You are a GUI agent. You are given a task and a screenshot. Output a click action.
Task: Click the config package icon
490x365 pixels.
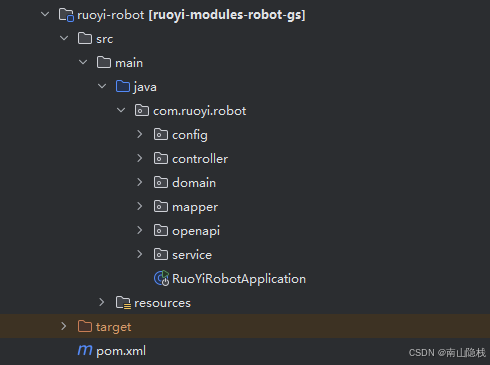pos(161,134)
